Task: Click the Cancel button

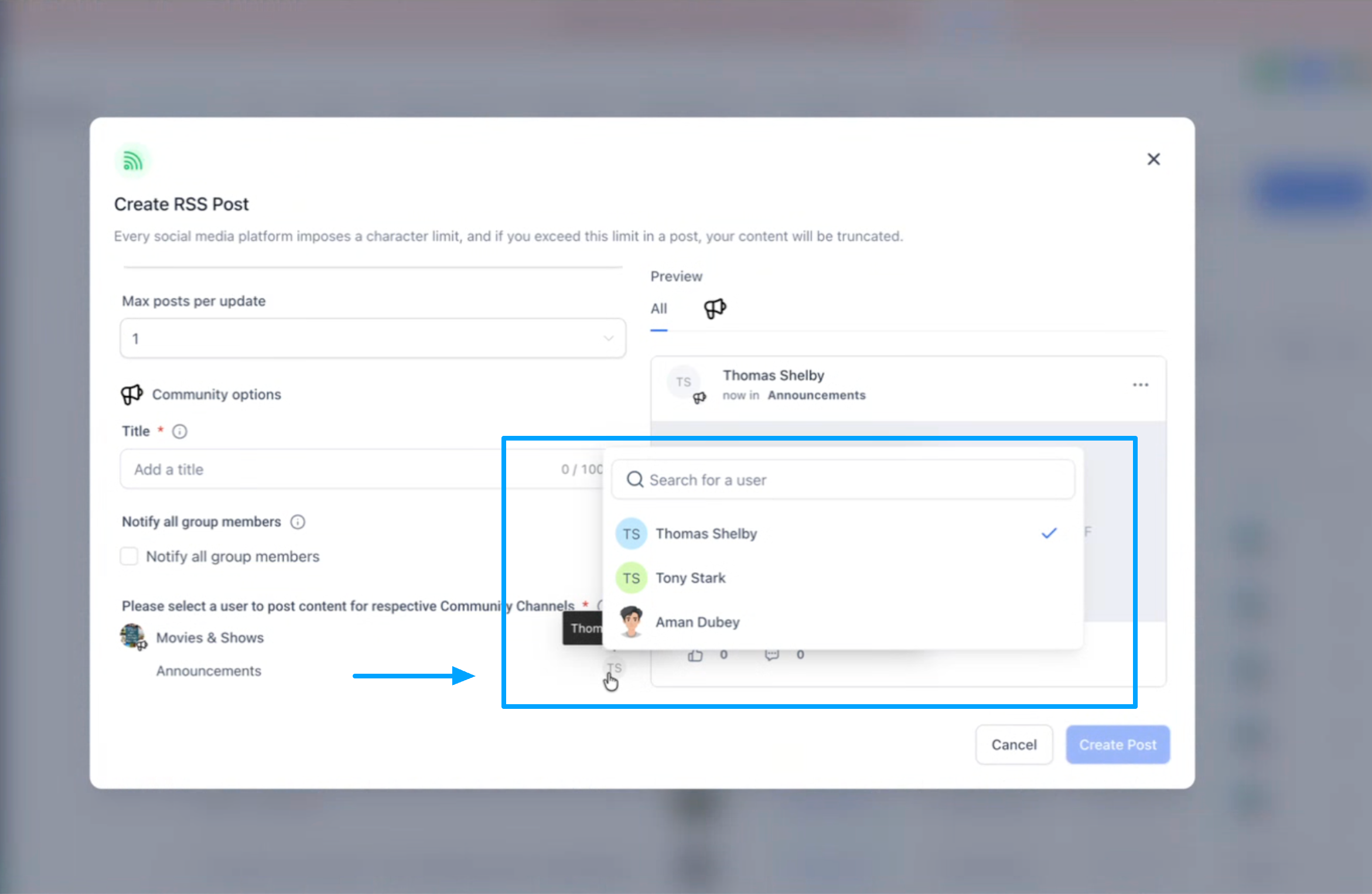Action: coord(1013,745)
